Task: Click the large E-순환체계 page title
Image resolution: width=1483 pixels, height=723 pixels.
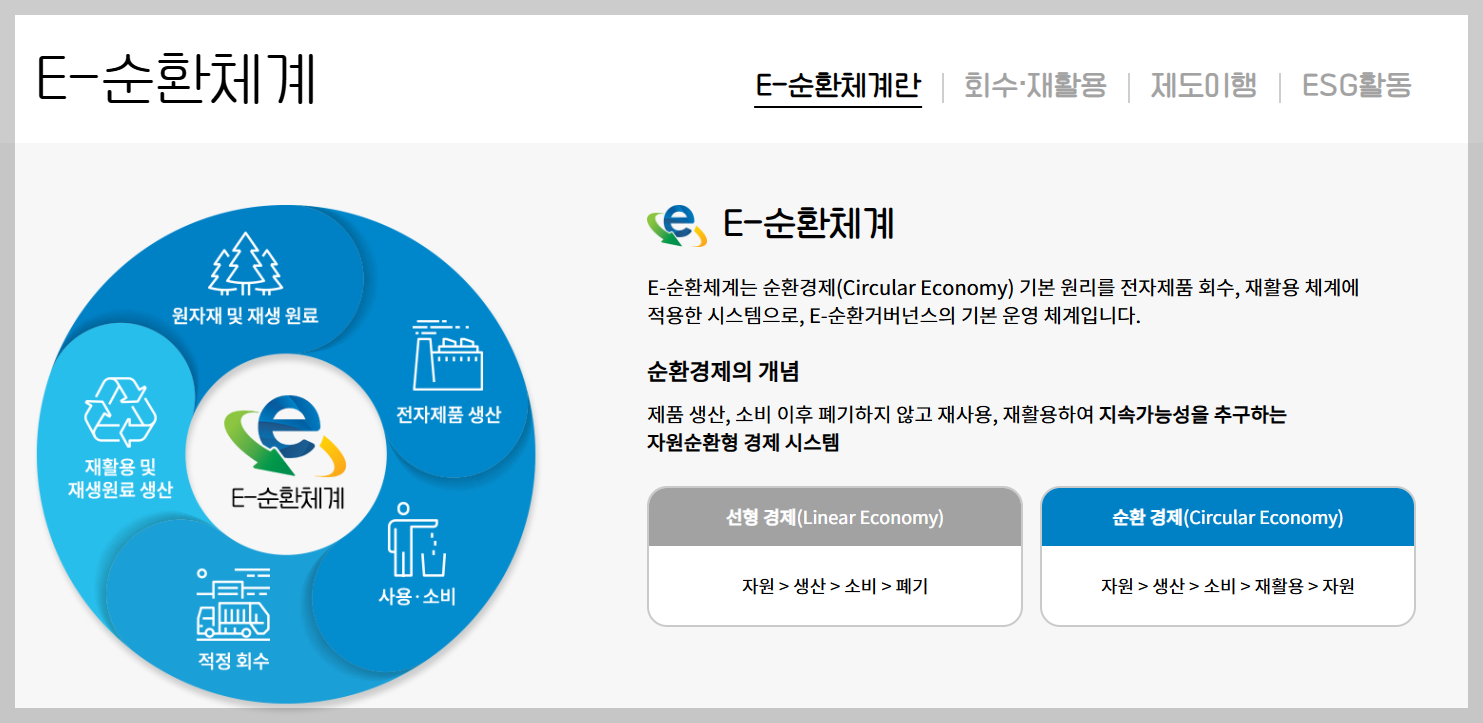Action: [x=176, y=80]
